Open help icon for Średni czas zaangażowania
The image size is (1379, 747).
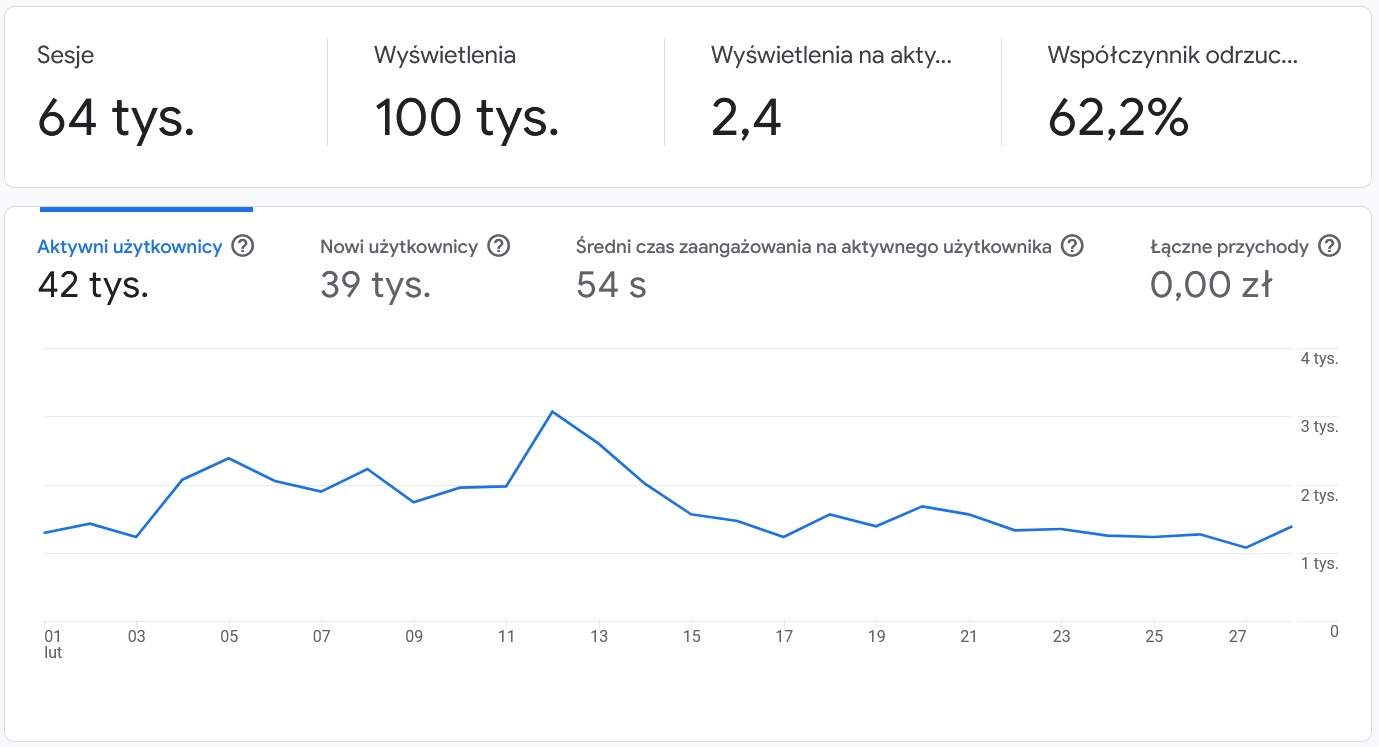(1072, 246)
